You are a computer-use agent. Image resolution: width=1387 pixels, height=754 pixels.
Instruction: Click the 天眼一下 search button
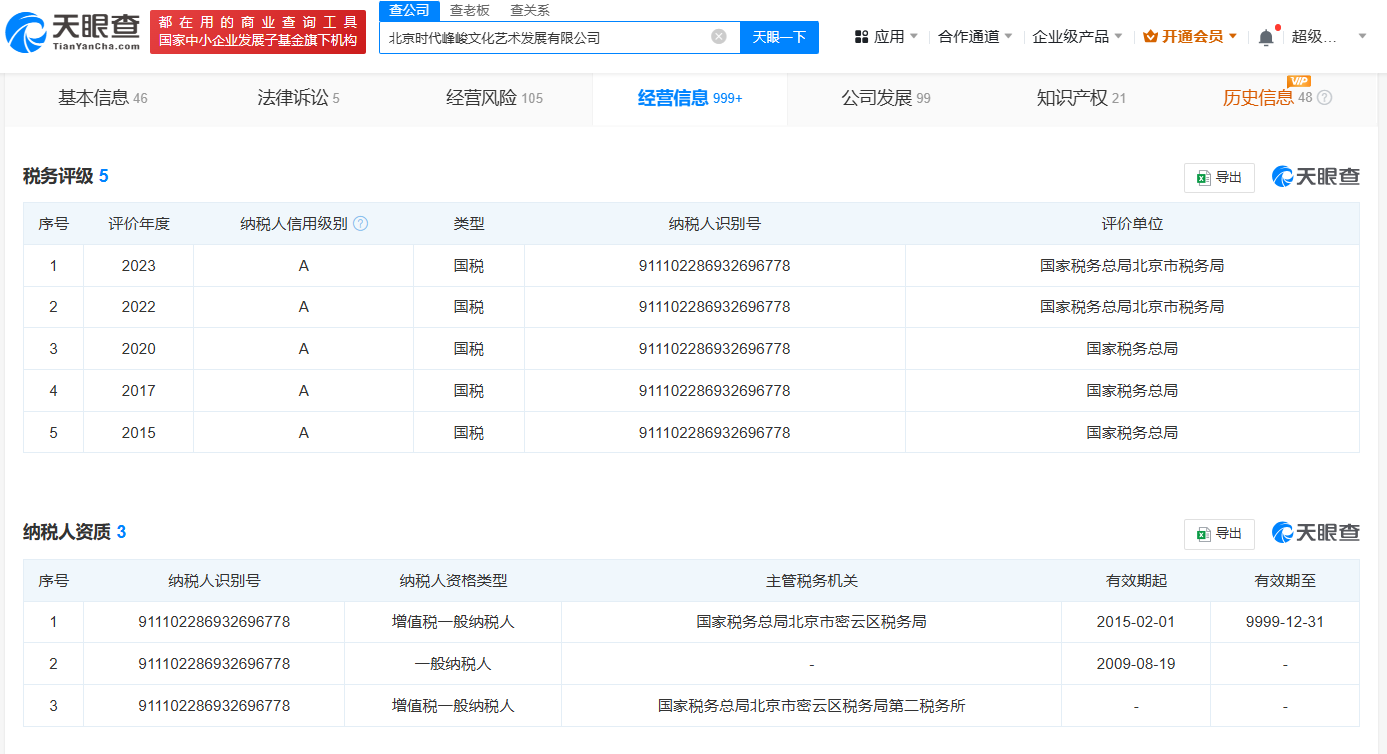779,37
